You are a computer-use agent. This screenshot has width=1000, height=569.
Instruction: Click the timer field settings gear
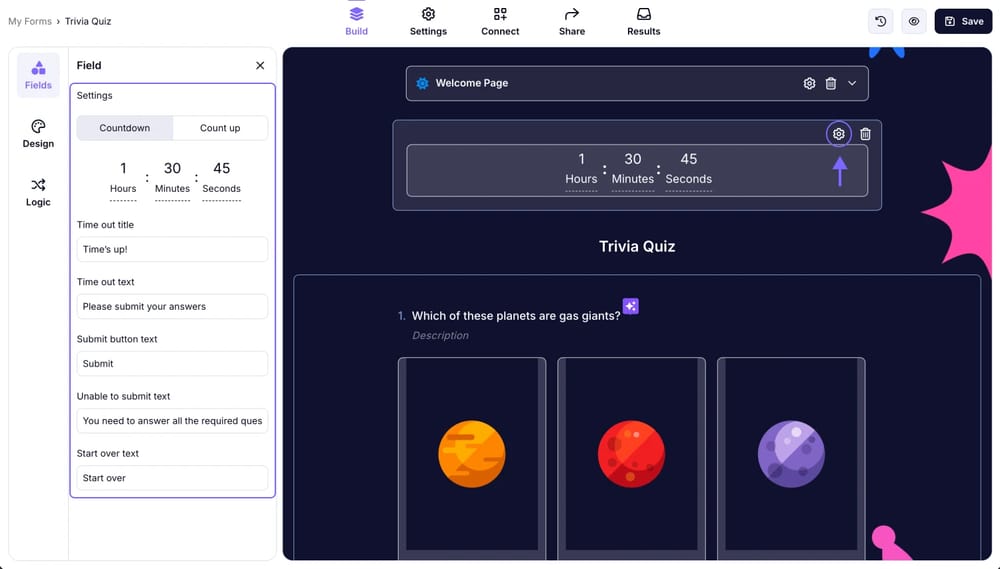839,134
